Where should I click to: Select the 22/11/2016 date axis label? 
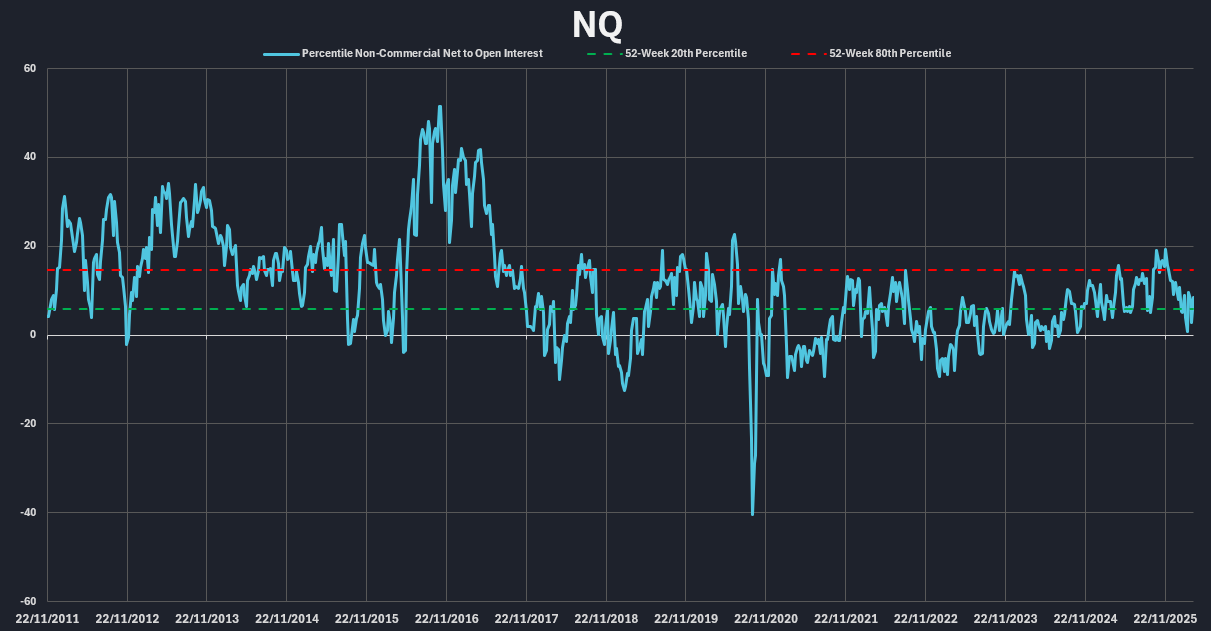coord(446,619)
